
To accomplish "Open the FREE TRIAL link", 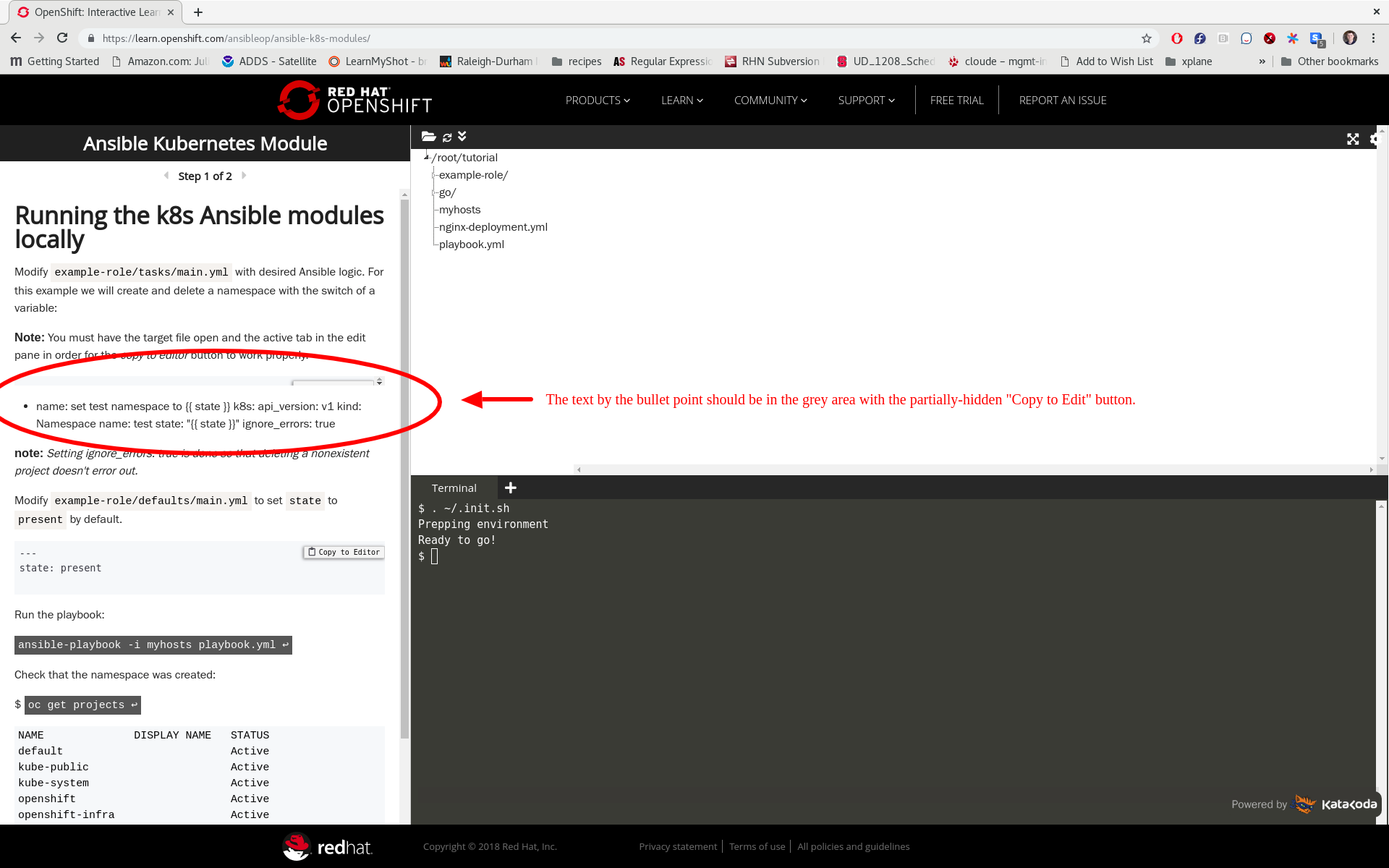I will click(956, 100).
